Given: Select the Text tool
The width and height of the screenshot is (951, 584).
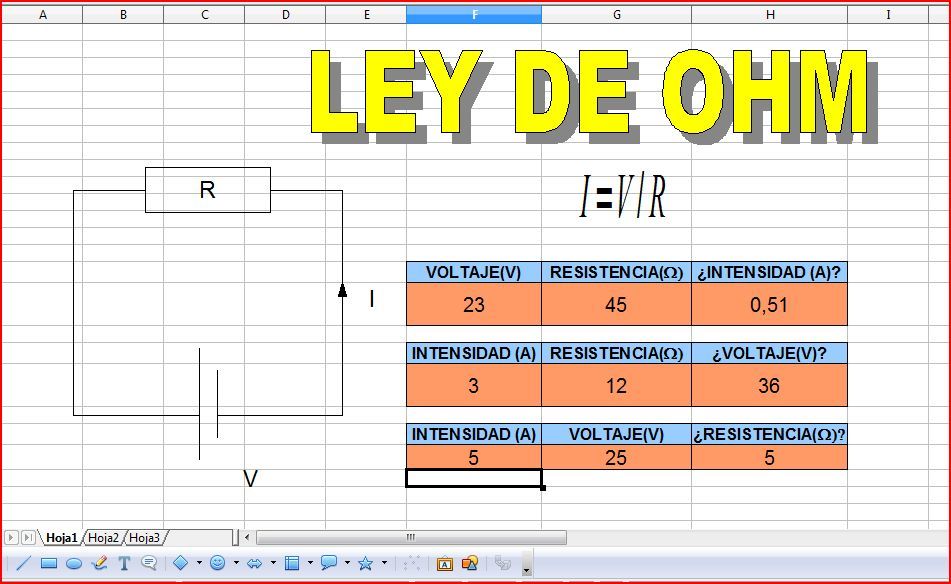Looking at the screenshot, I should (x=124, y=563).
